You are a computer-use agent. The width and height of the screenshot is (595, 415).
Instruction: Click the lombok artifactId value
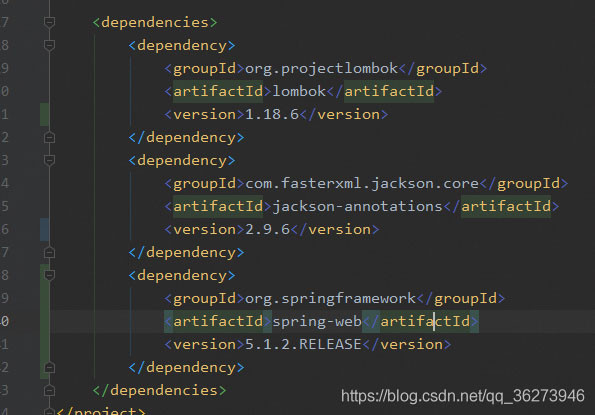tap(299, 91)
